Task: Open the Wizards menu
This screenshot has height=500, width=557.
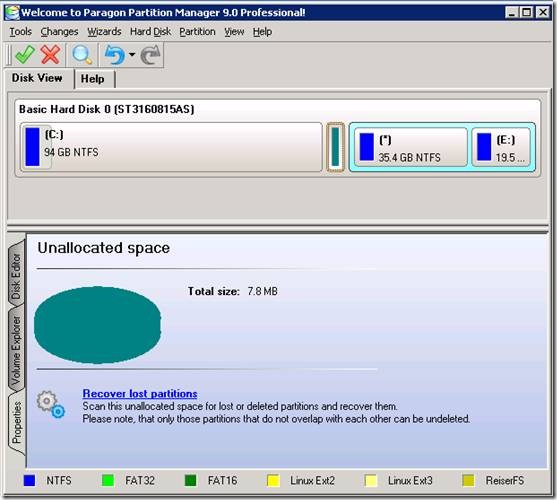Action: [104, 32]
